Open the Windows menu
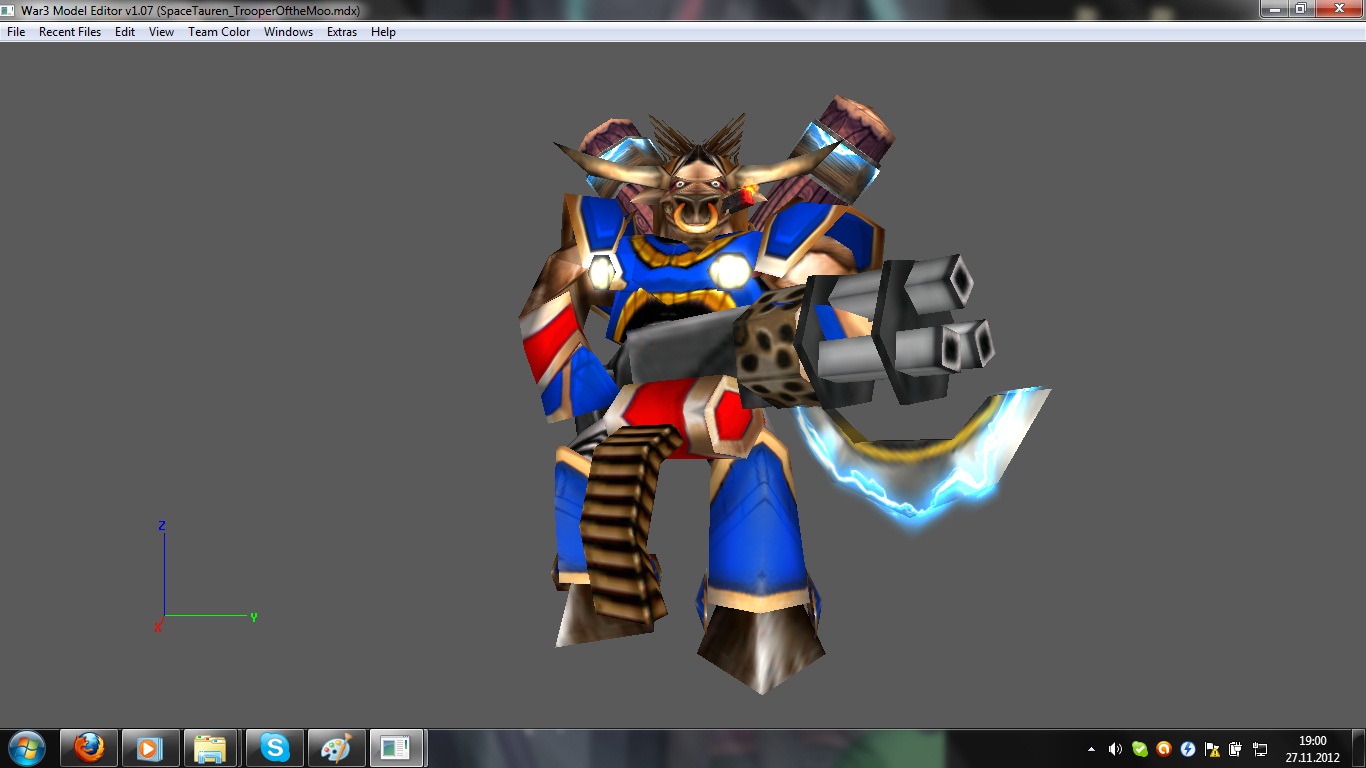The width and height of the screenshot is (1366, 768). click(288, 32)
